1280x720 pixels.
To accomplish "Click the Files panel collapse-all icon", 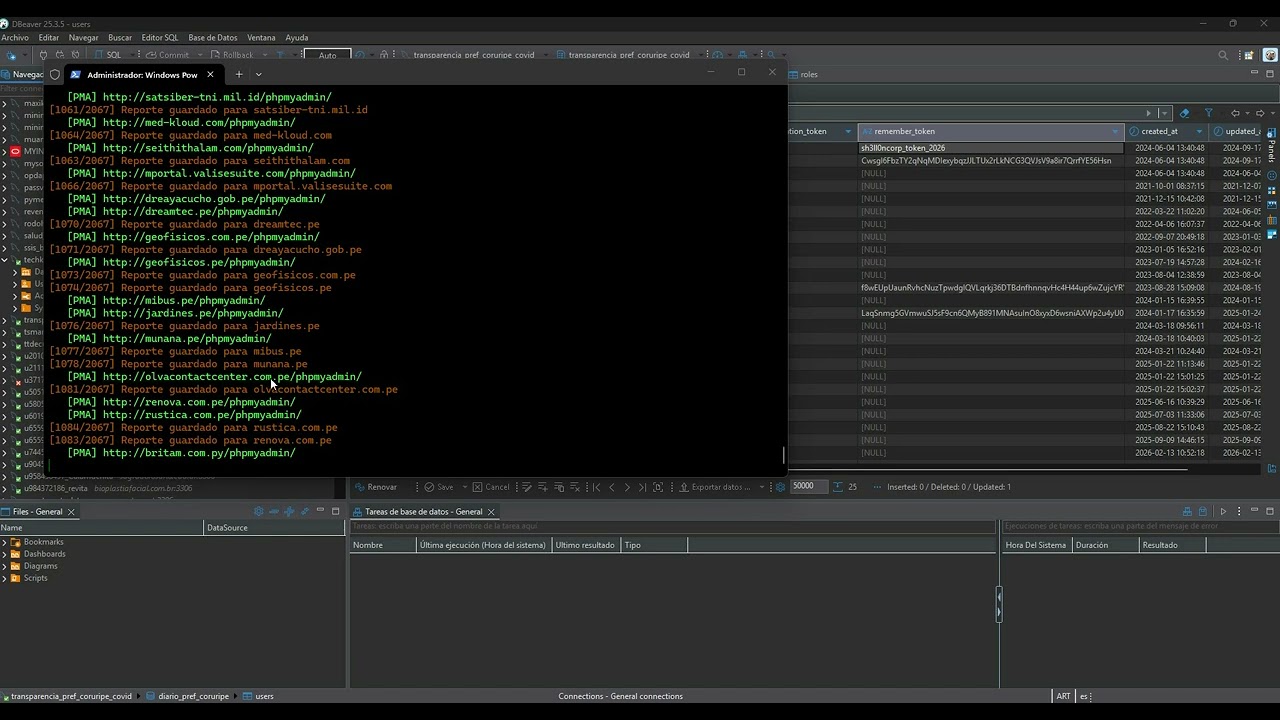I will (x=275, y=512).
